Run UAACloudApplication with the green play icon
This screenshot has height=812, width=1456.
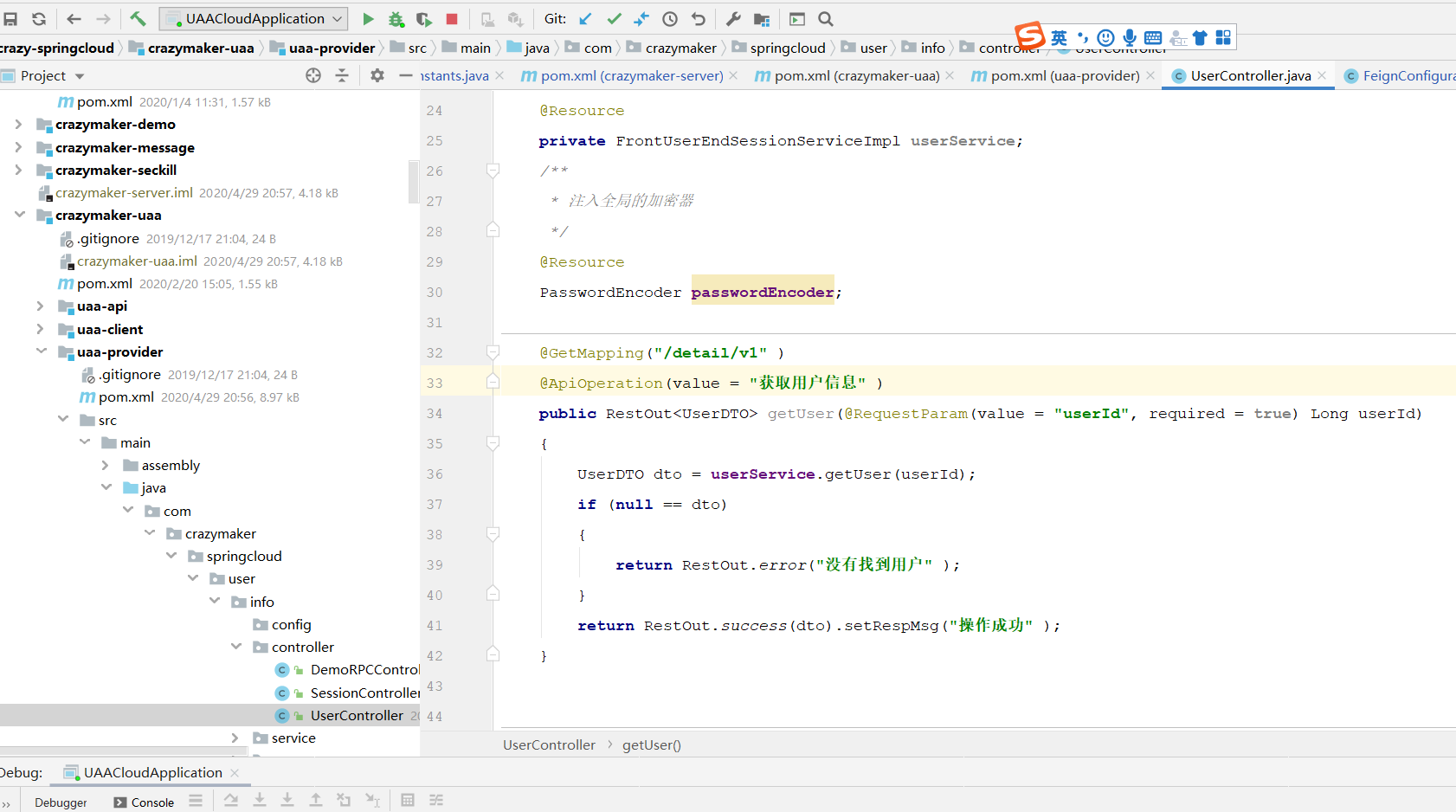pos(368,19)
